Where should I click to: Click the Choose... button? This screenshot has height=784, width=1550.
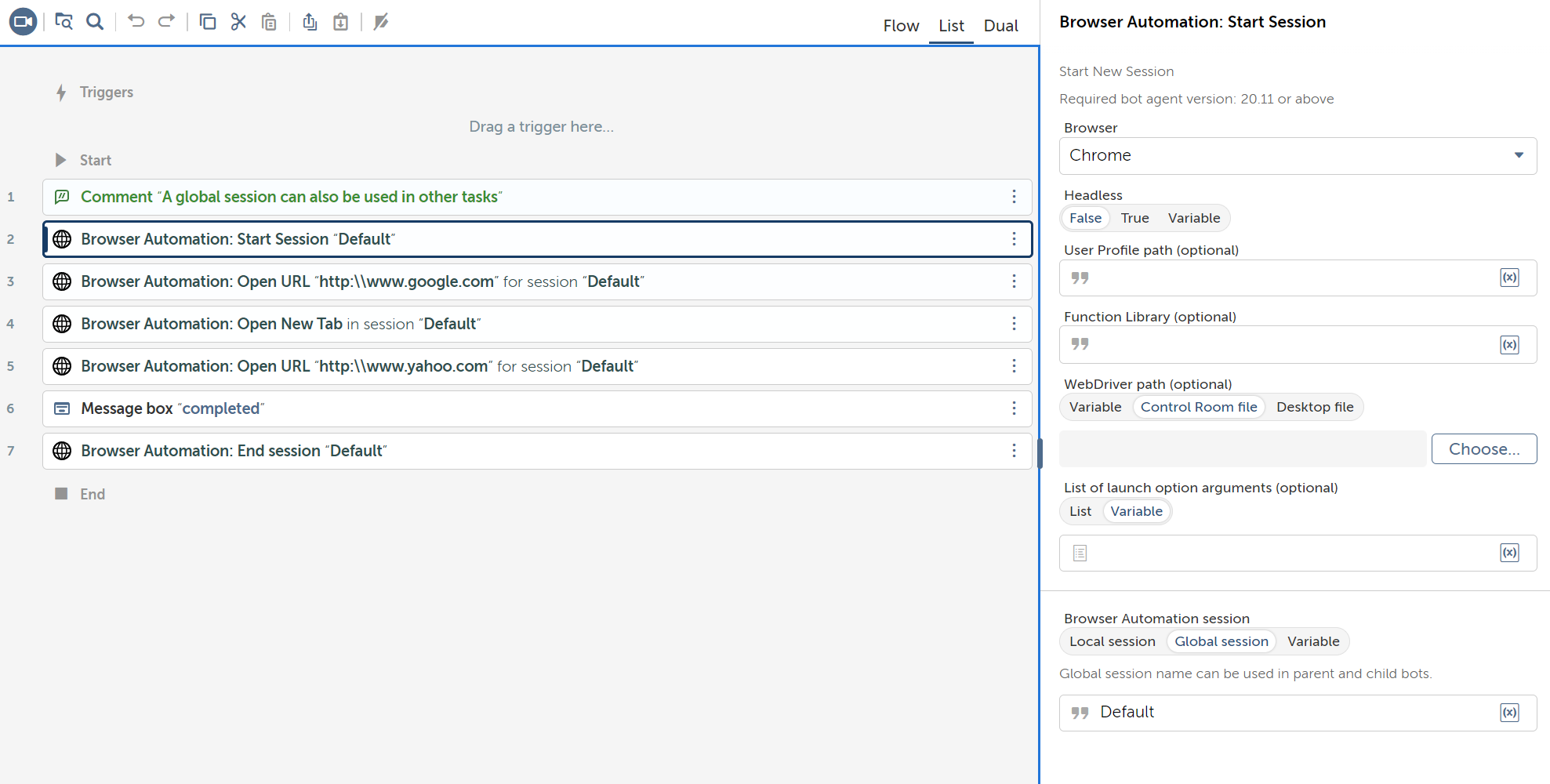tap(1483, 449)
